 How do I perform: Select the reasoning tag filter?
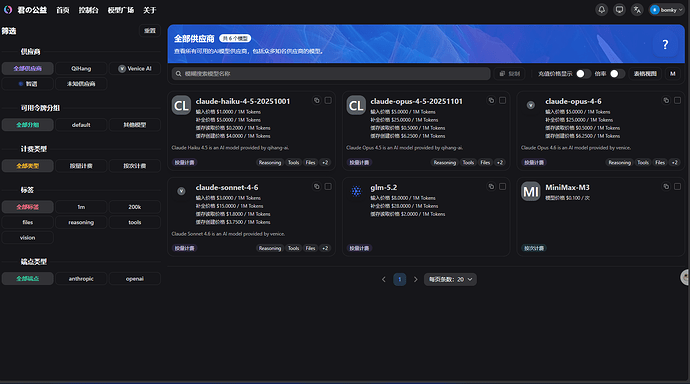click(x=81, y=223)
